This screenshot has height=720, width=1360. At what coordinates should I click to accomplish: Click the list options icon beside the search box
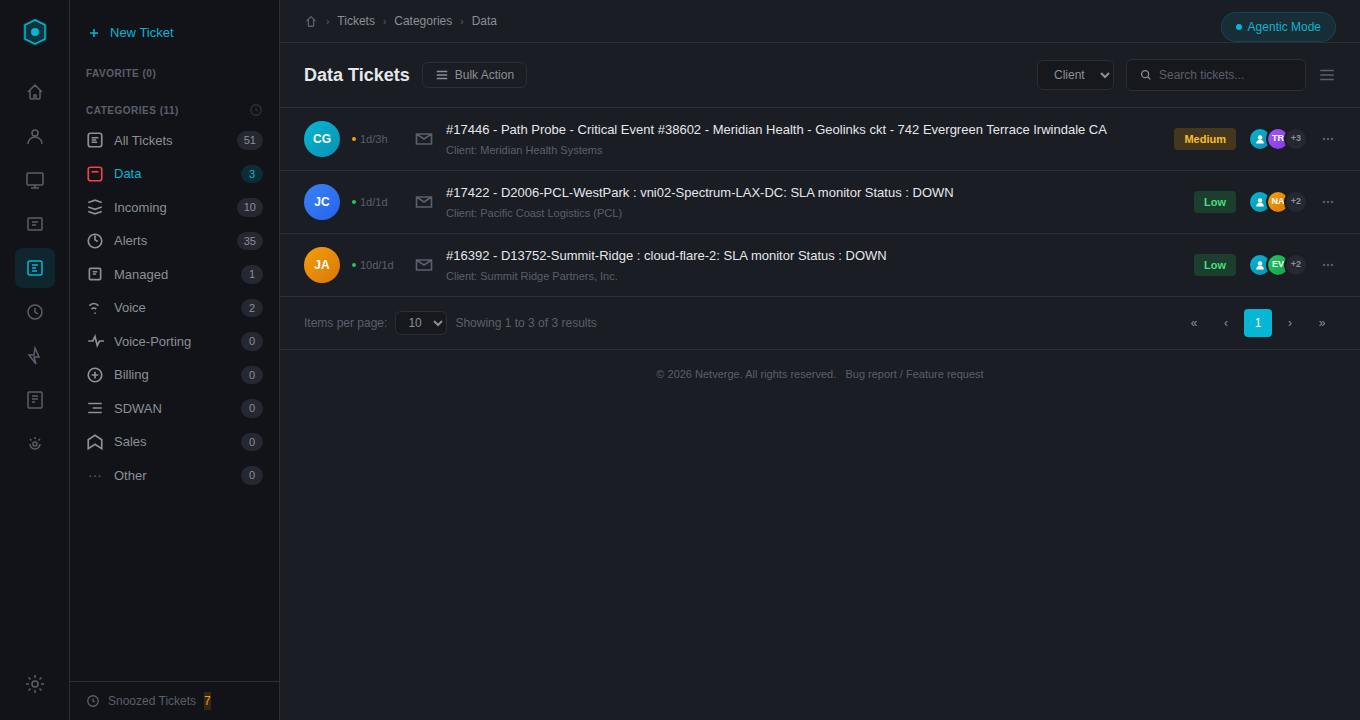pos(1327,74)
